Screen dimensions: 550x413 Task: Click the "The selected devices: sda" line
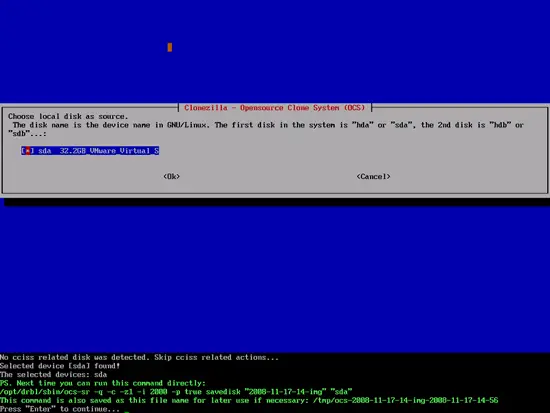tap(53, 374)
